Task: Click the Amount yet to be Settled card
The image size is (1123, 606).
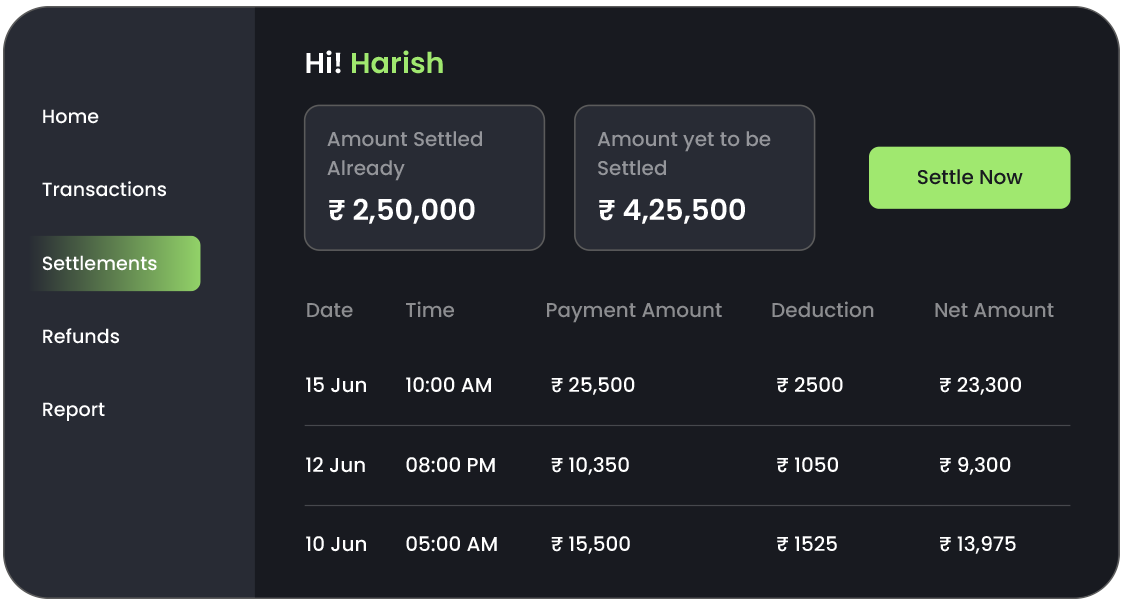Action: 694,178
